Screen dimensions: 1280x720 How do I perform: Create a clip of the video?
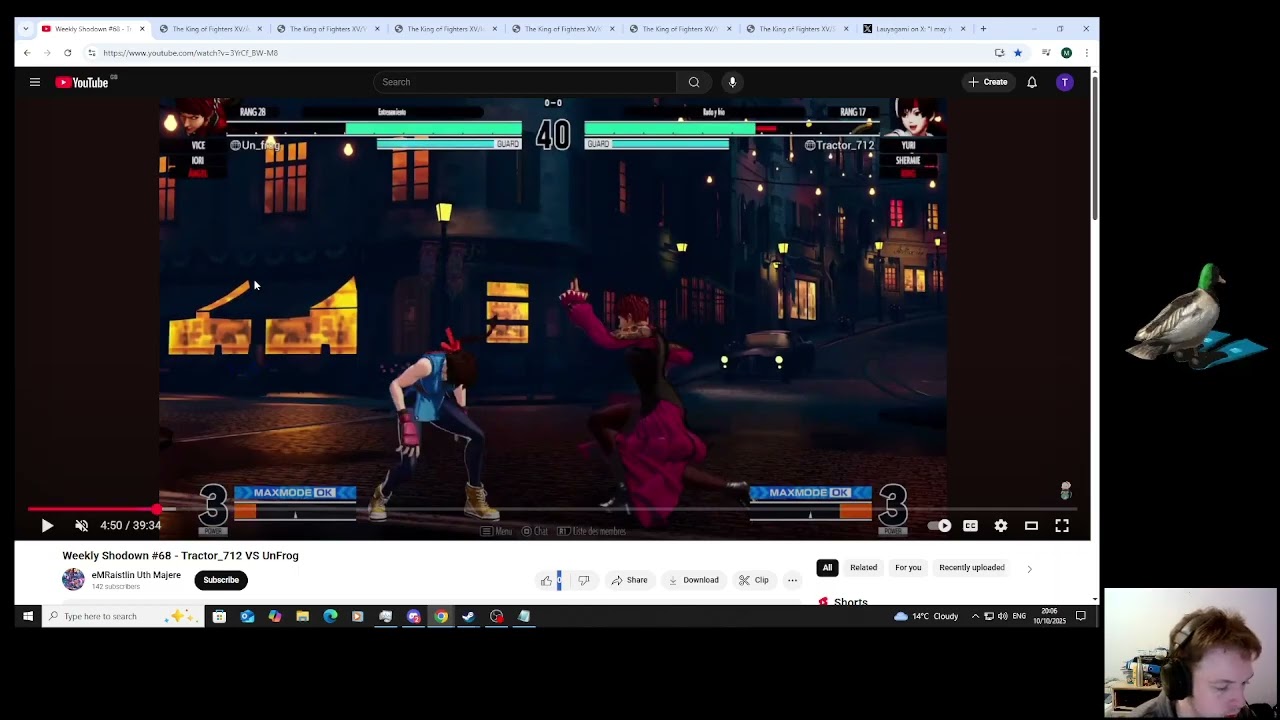click(753, 580)
